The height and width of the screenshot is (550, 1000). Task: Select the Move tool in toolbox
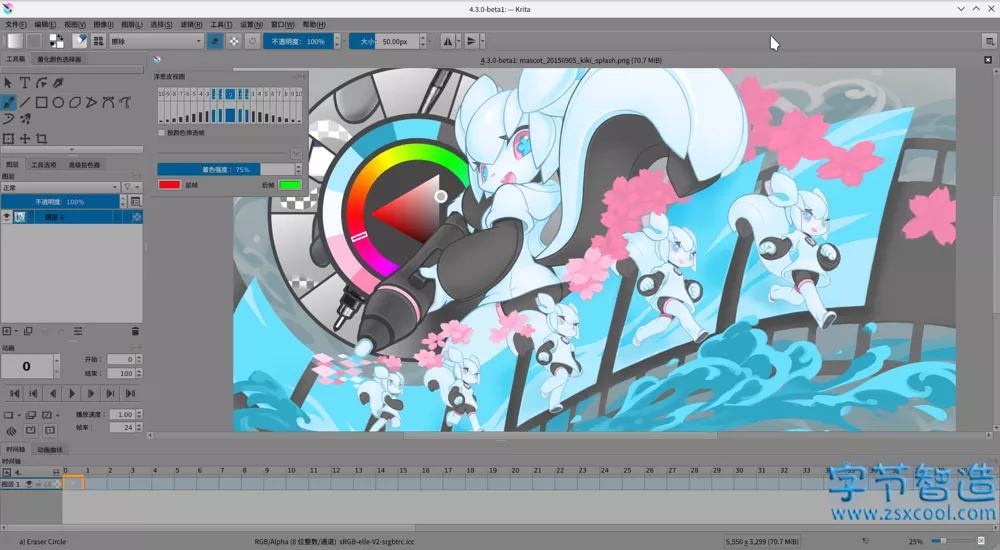[x=25, y=138]
